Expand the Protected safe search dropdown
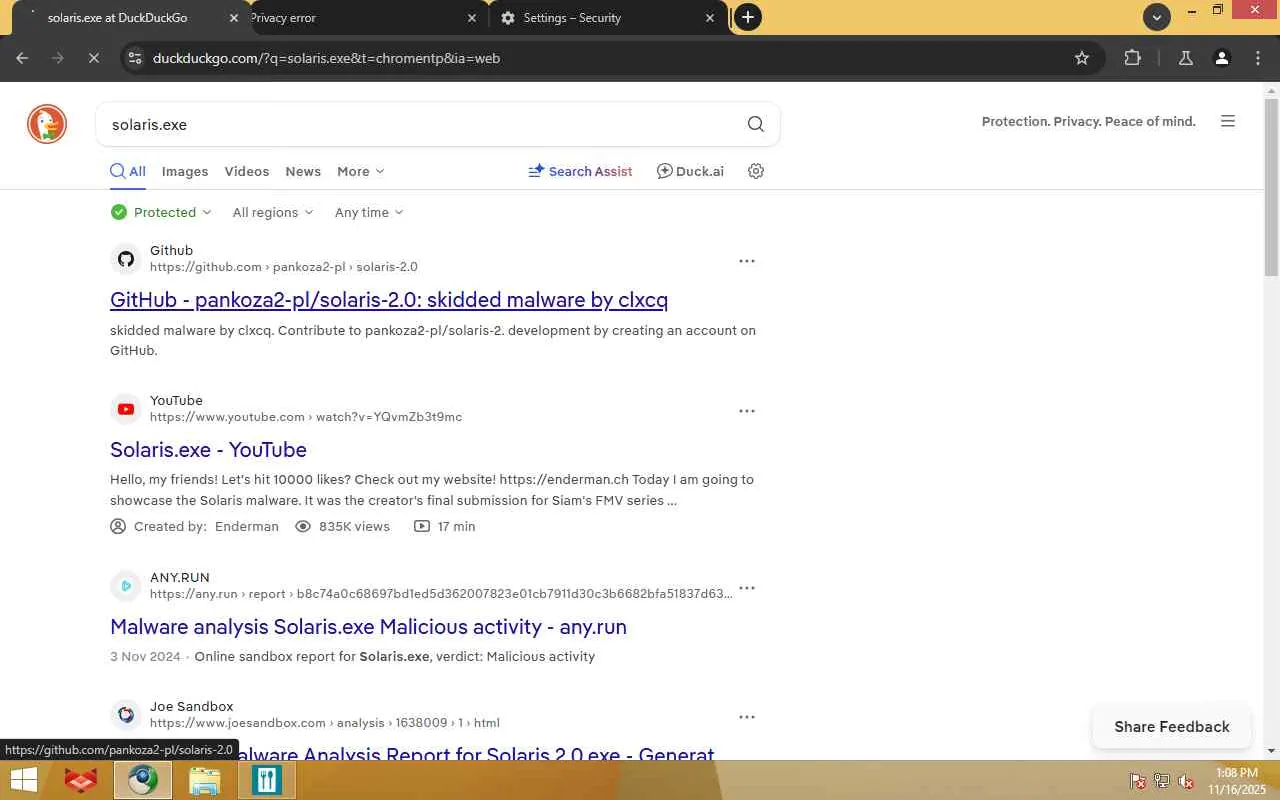Viewport: 1280px width, 800px height. (x=161, y=212)
